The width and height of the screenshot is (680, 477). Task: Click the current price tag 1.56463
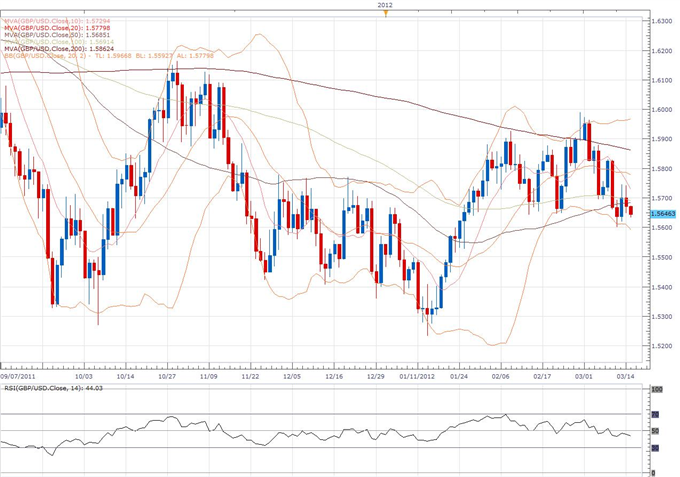pos(664,214)
